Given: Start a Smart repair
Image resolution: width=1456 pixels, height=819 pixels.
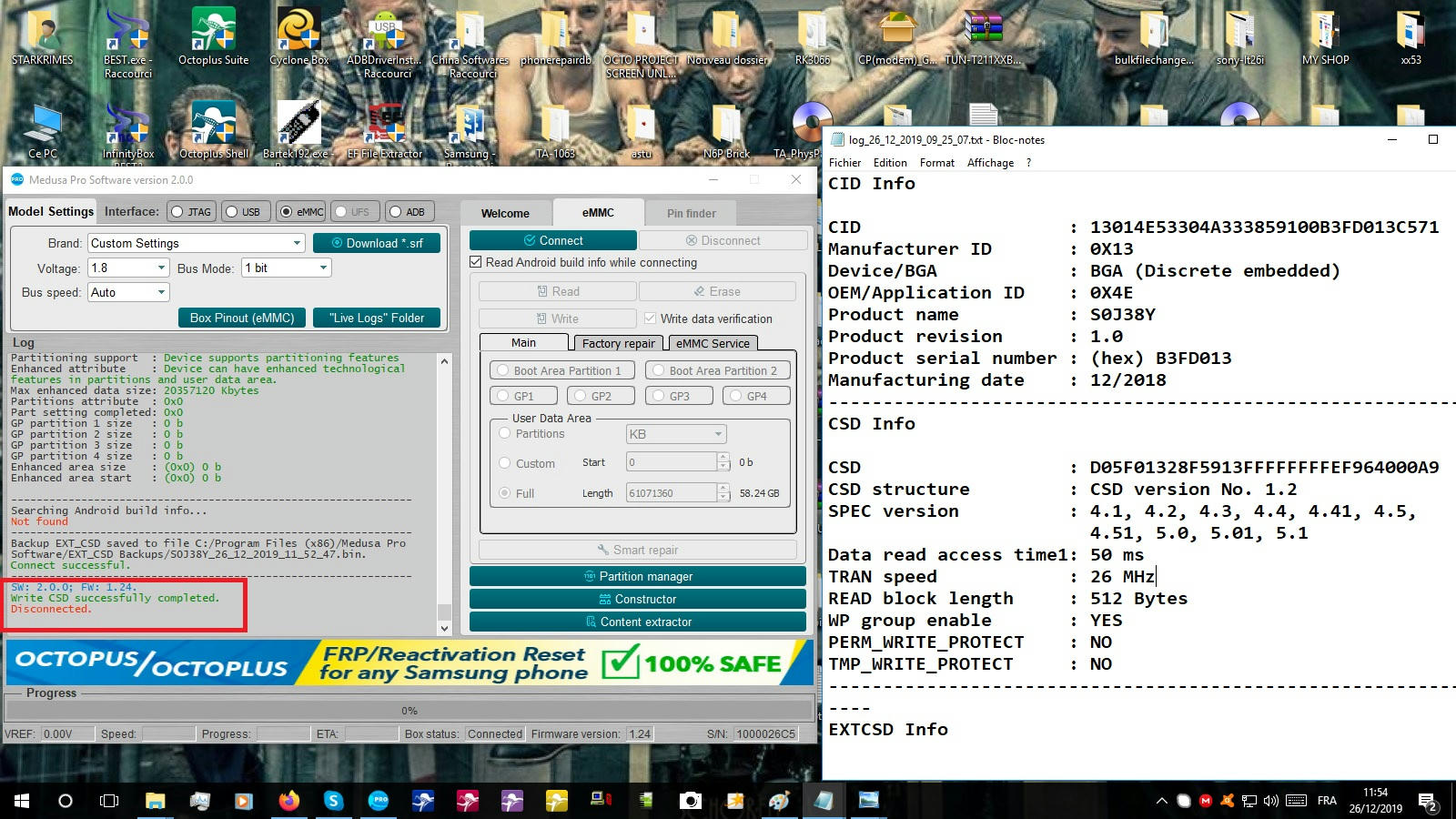Looking at the screenshot, I should (x=637, y=550).
